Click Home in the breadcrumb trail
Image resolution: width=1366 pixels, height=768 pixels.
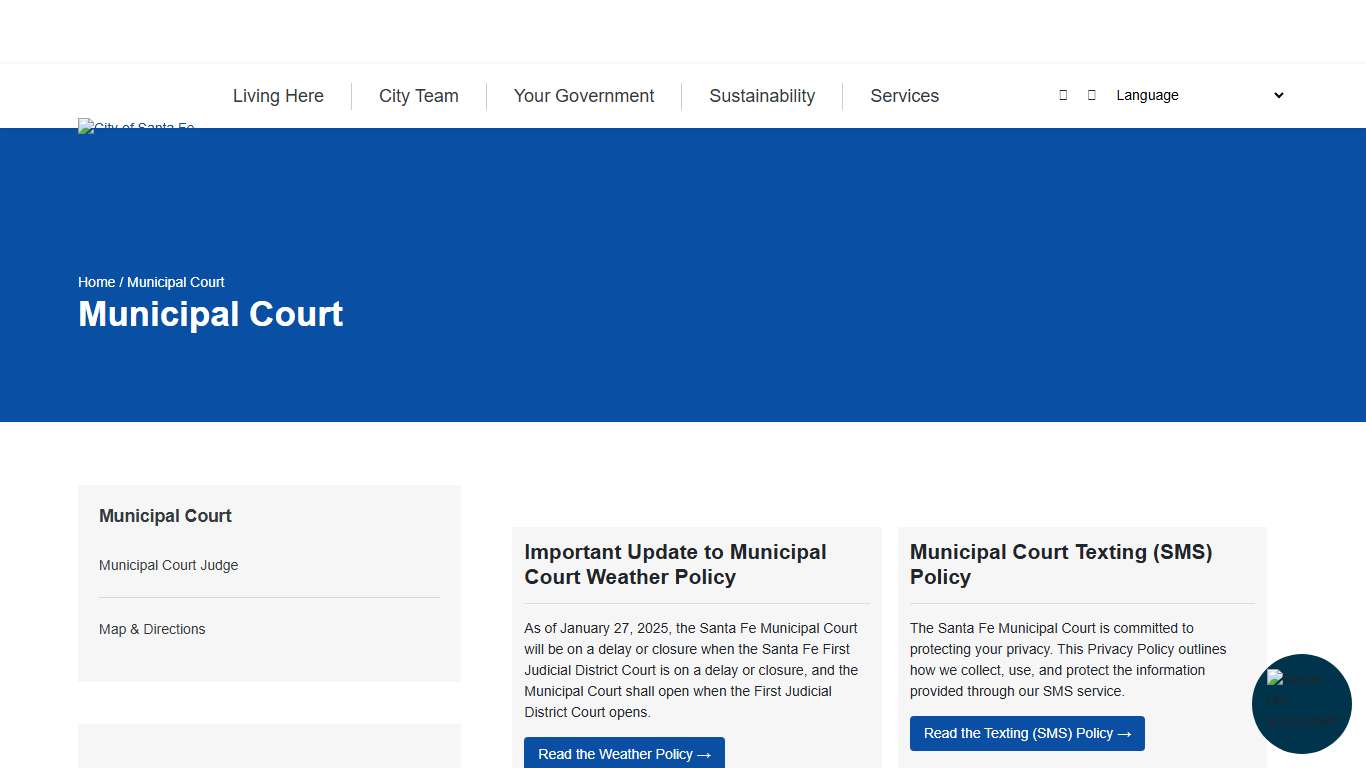(x=96, y=282)
